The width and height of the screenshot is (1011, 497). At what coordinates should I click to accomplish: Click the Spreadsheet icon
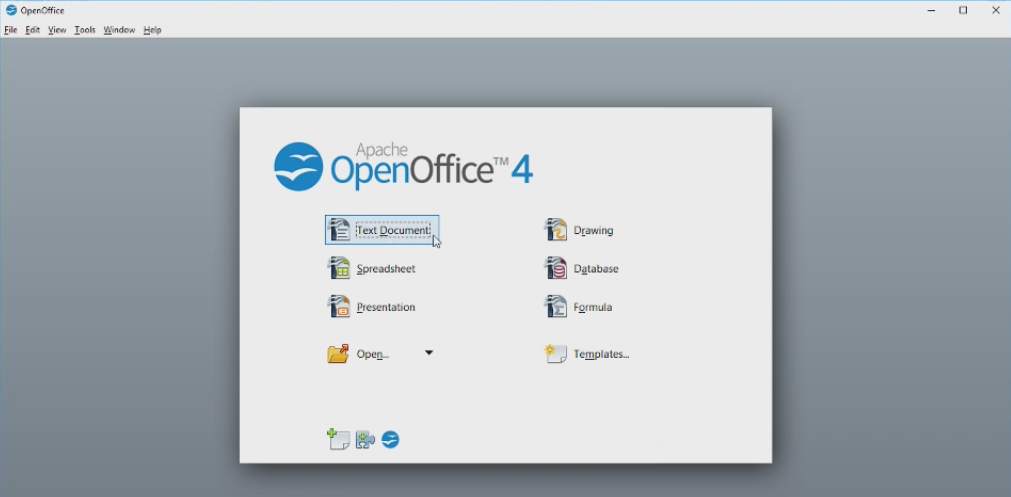tap(340, 269)
